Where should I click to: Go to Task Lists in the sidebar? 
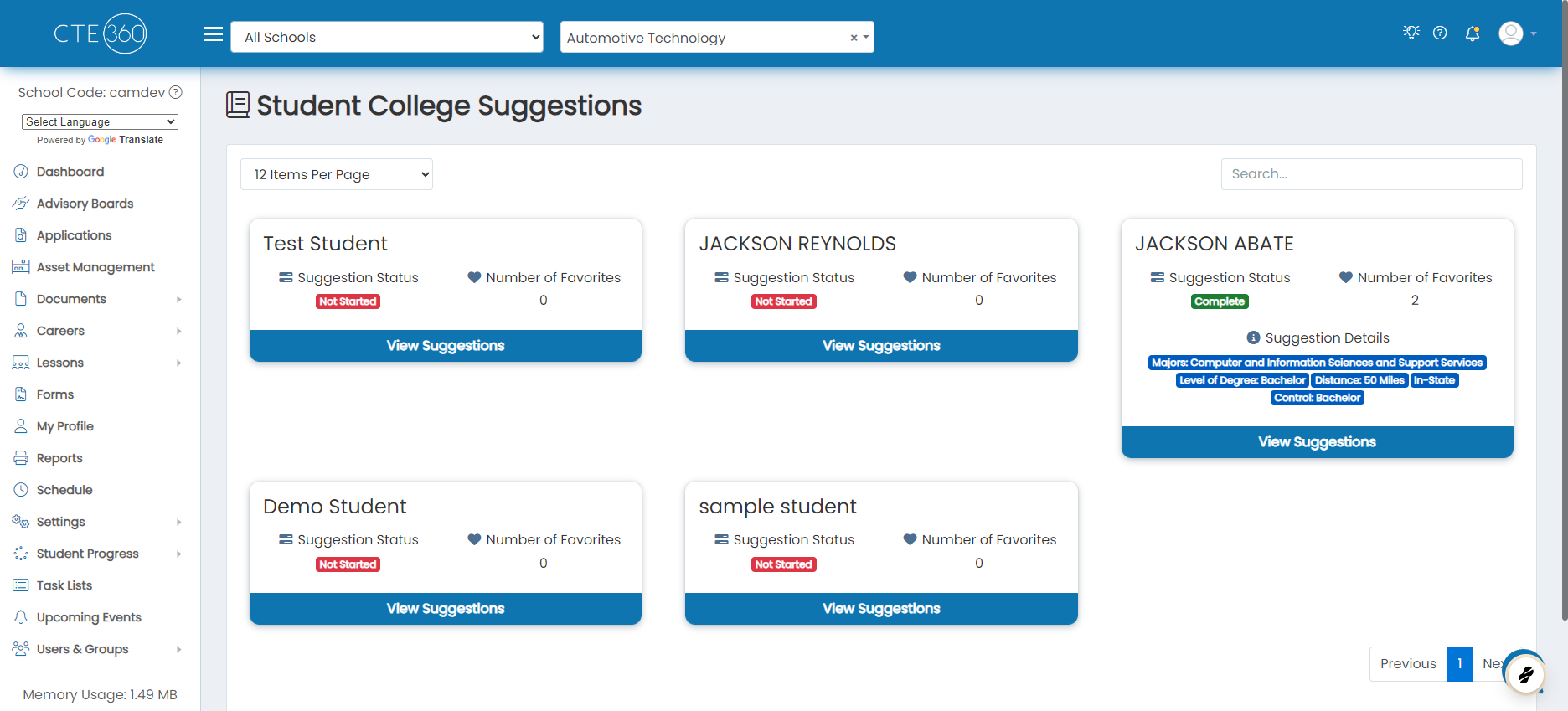pos(64,585)
